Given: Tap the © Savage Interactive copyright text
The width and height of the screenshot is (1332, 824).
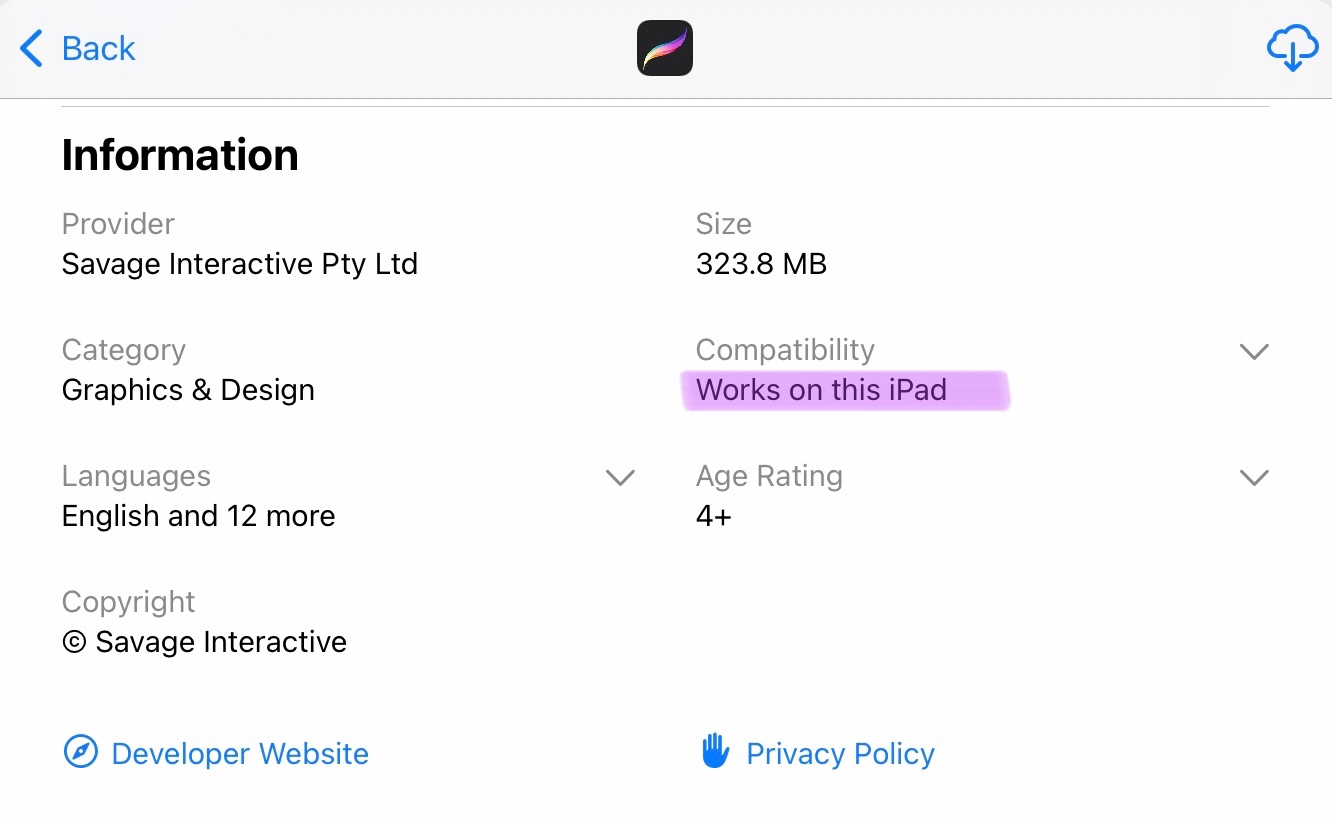Looking at the screenshot, I should coord(204,642).
